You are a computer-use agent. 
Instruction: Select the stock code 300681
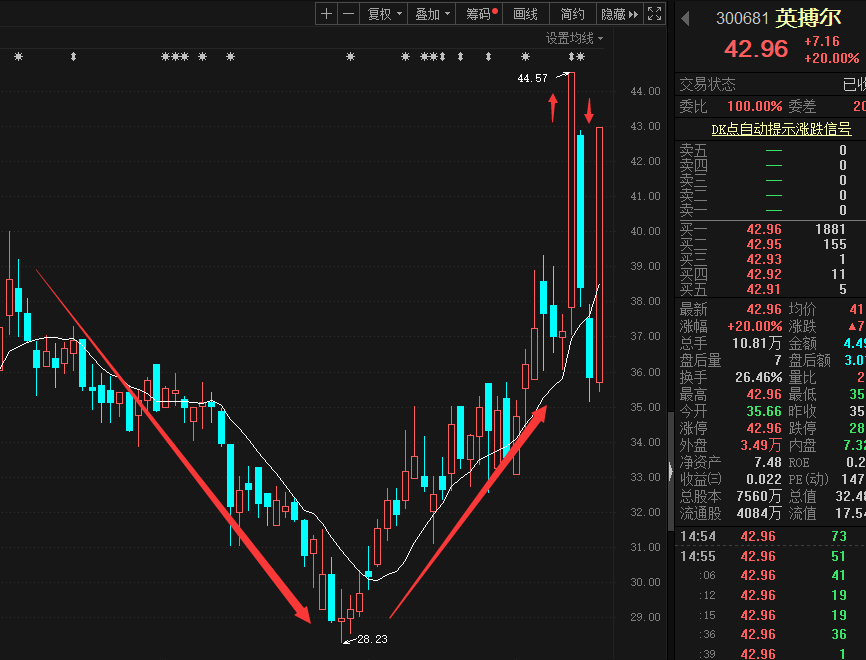[742, 18]
